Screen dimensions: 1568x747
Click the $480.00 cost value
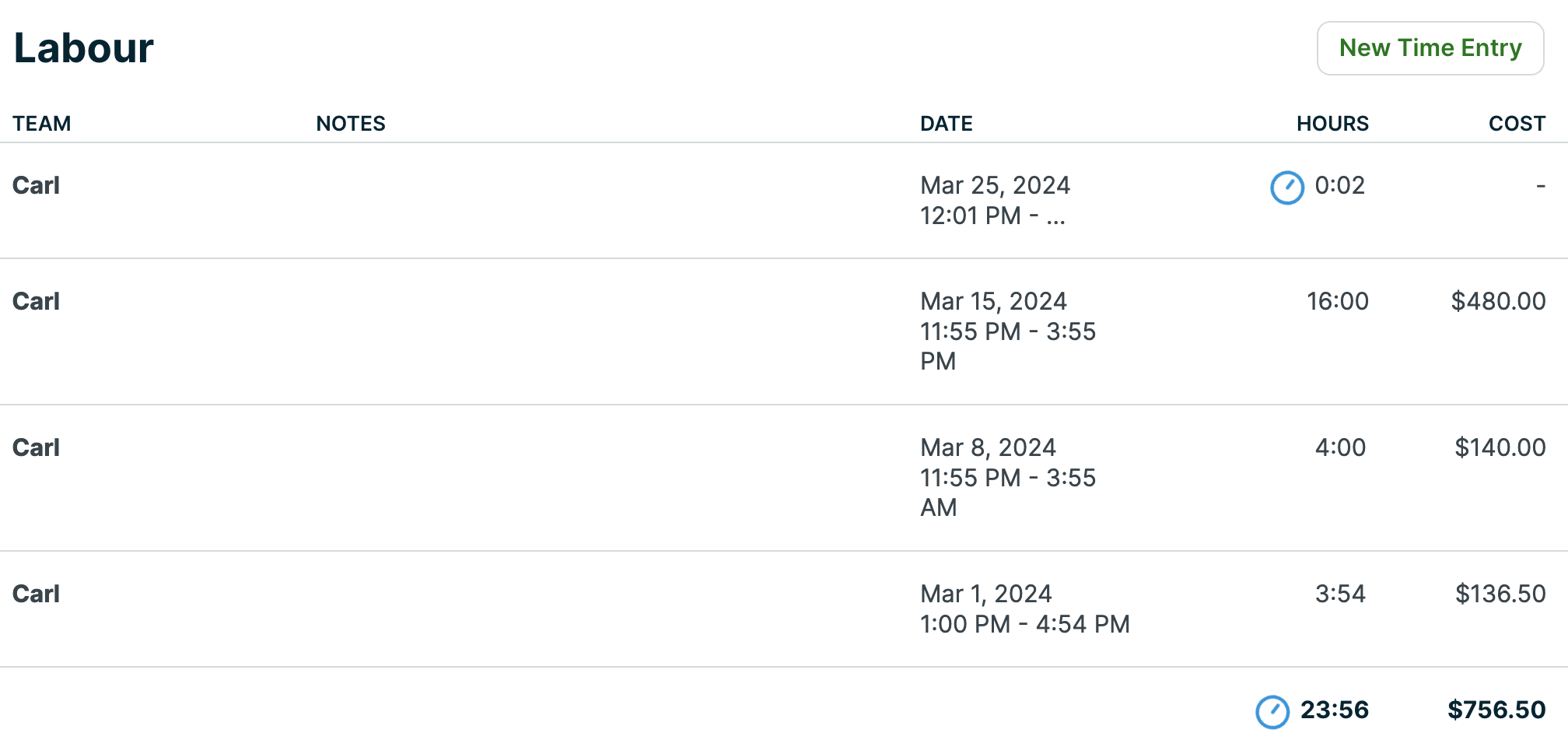(1497, 301)
